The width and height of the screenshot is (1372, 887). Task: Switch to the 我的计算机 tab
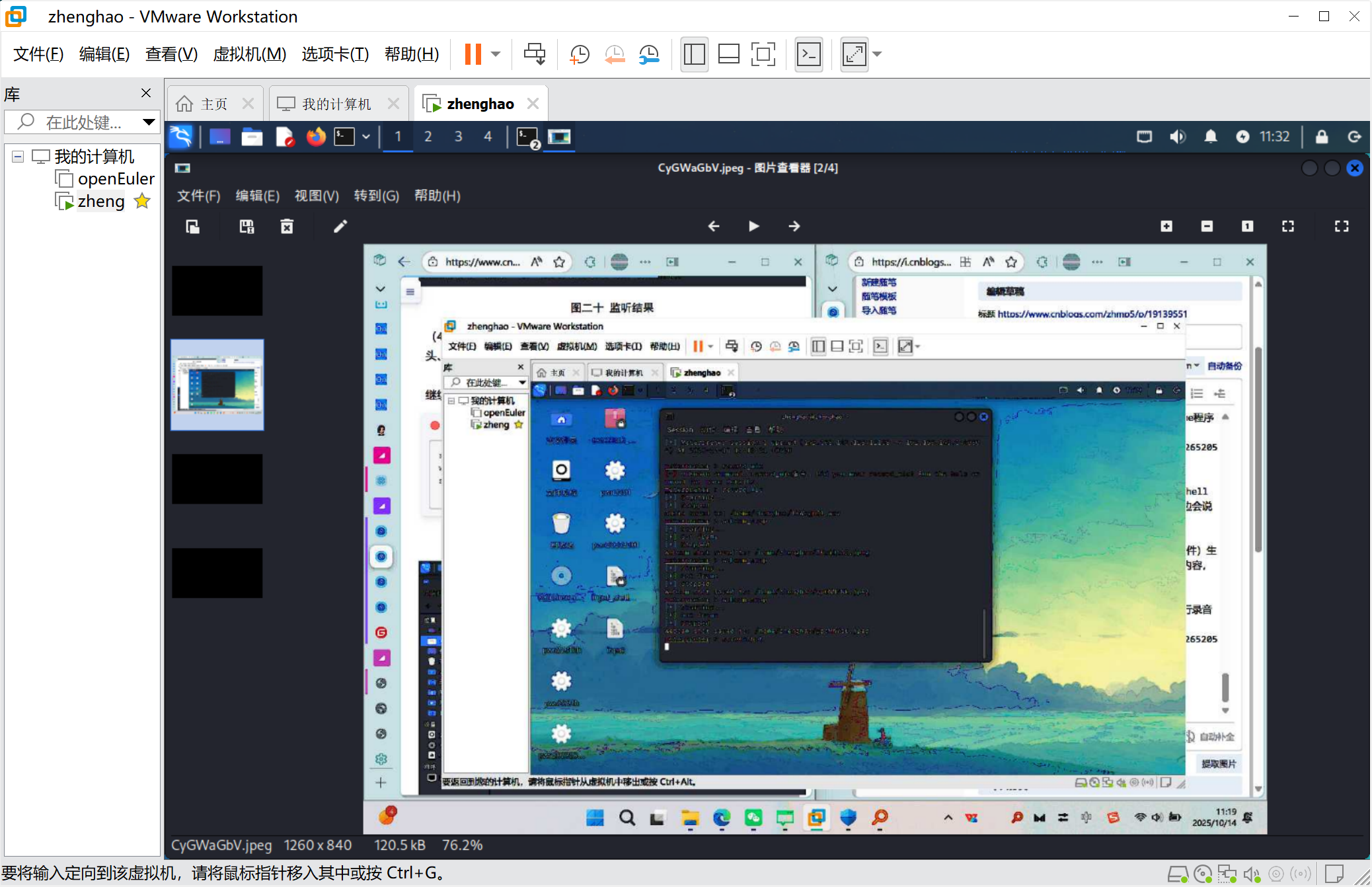[x=336, y=104]
